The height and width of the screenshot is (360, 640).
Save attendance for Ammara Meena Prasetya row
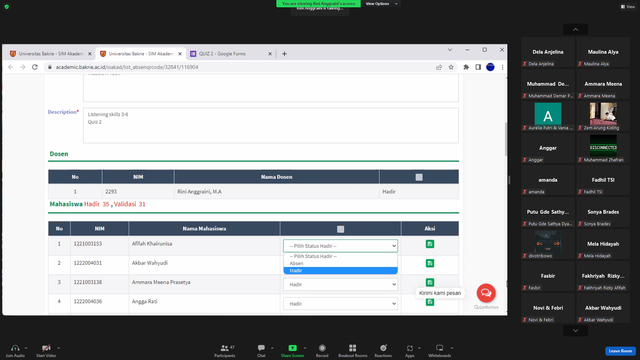[x=430, y=282]
